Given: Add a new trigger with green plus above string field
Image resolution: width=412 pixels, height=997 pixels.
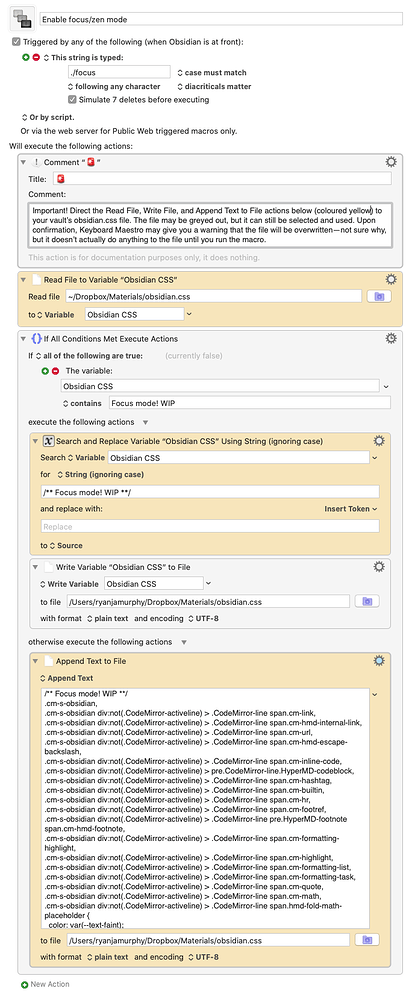Looking at the screenshot, I should point(25,57).
